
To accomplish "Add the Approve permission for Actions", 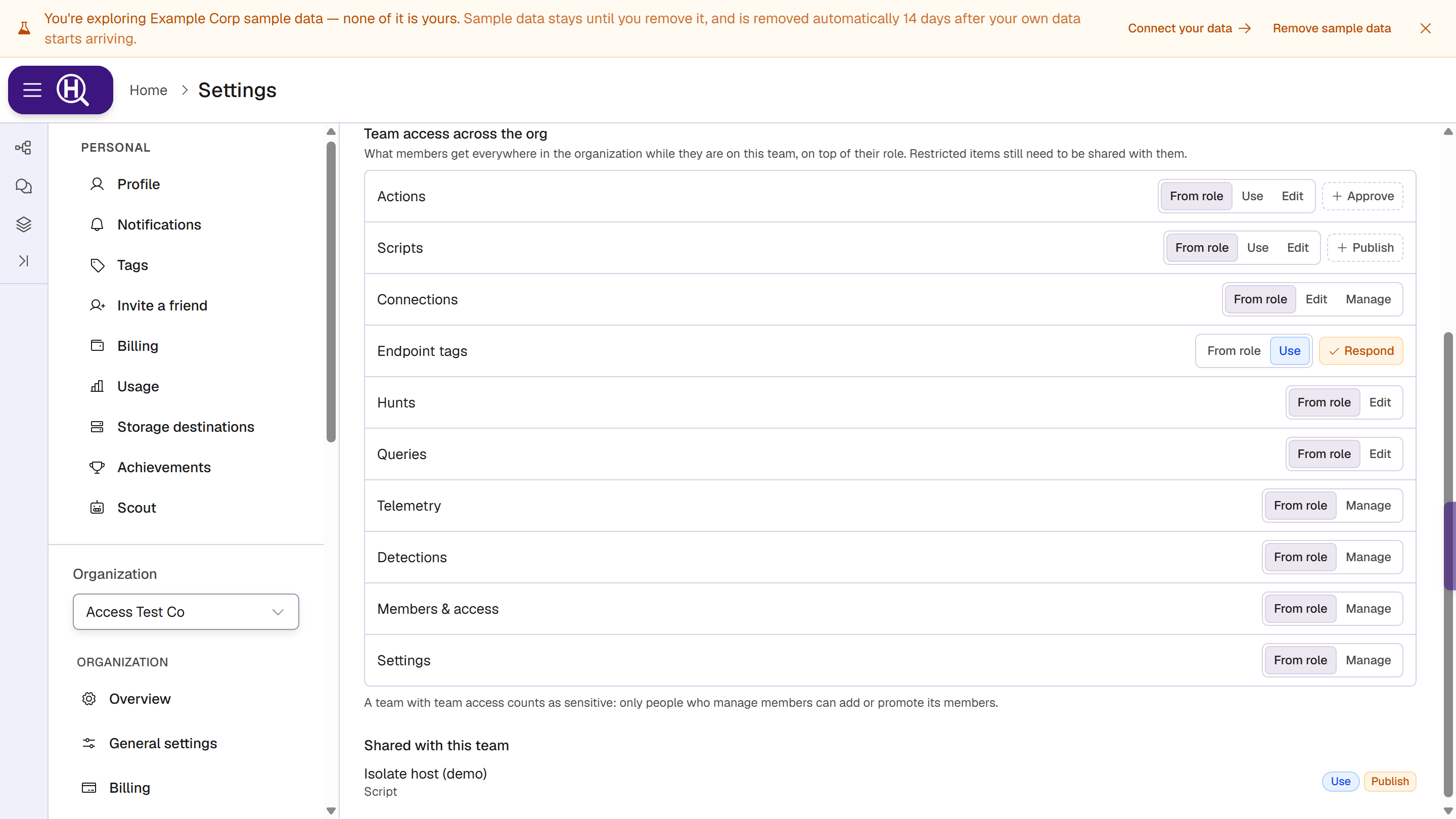I will (x=1363, y=196).
